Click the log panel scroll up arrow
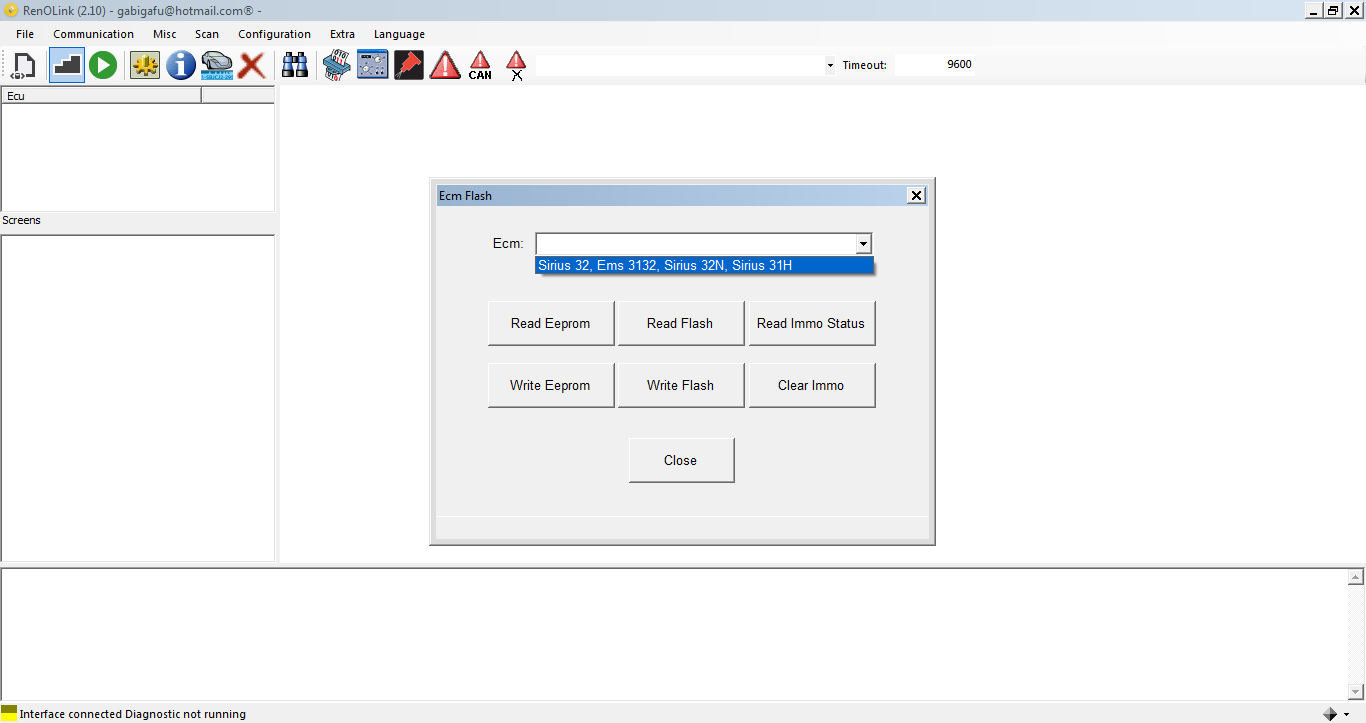The width and height of the screenshot is (1366, 723). tap(1357, 578)
